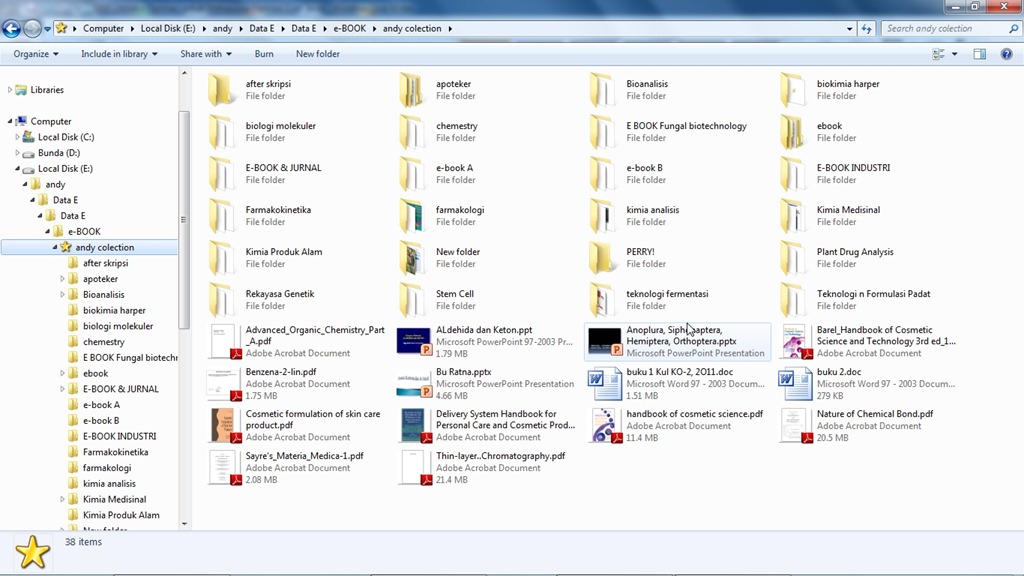Select the New folder icon in file list
Viewport: 1024px width, 576px height.
click(412, 258)
